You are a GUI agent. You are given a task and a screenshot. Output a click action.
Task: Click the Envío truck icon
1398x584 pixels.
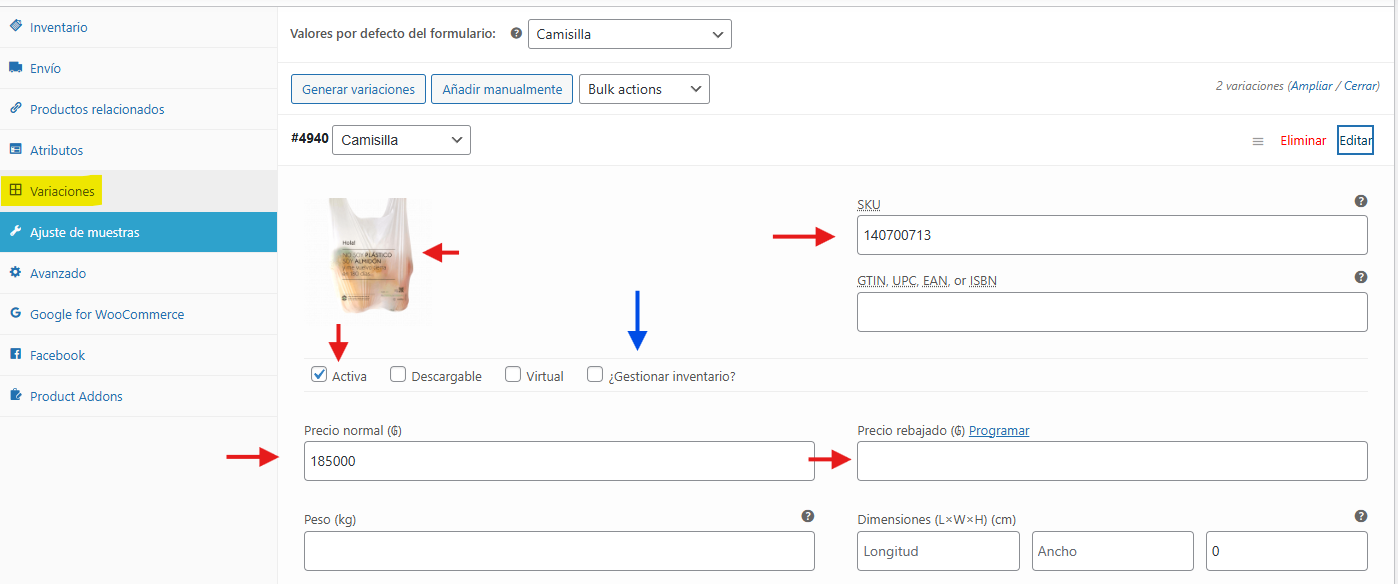(x=15, y=68)
